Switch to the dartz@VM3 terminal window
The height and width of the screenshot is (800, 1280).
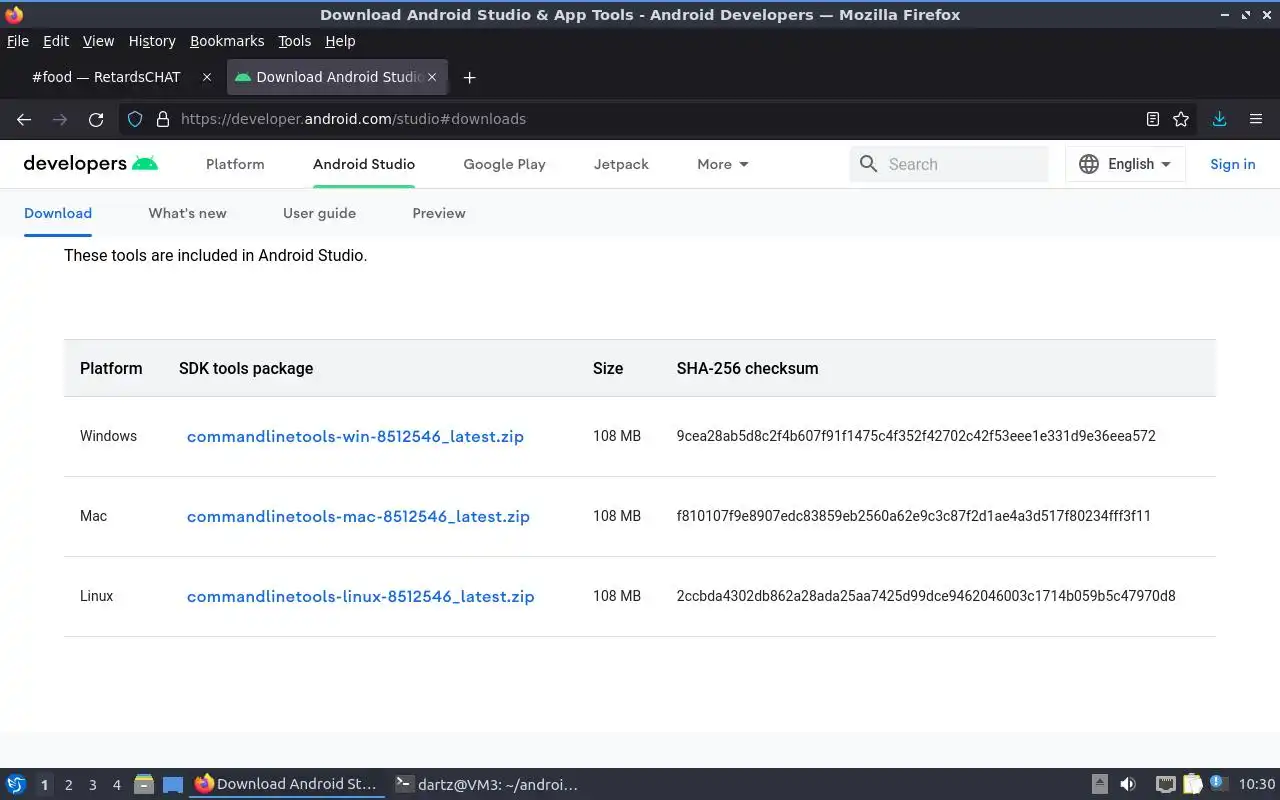(487, 784)
